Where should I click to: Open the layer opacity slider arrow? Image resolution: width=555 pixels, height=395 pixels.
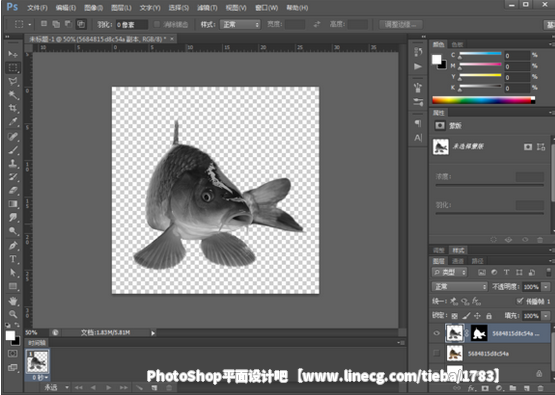[x=546, y=287]
